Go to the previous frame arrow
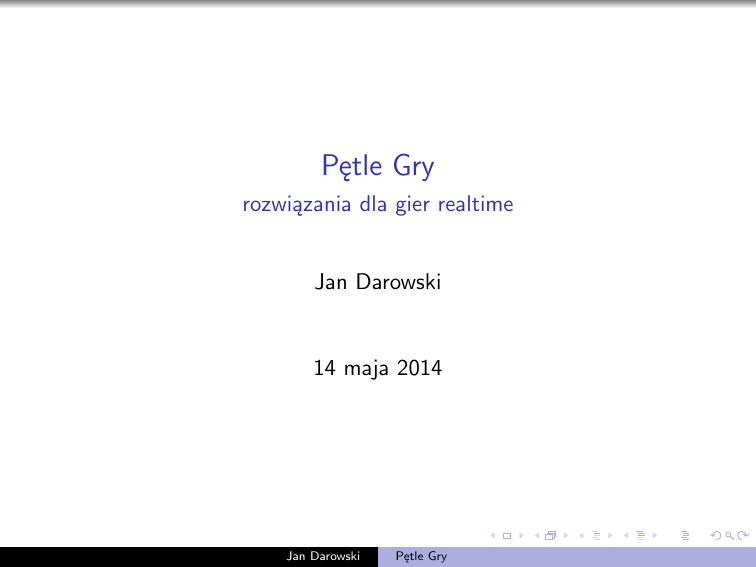 538,537
